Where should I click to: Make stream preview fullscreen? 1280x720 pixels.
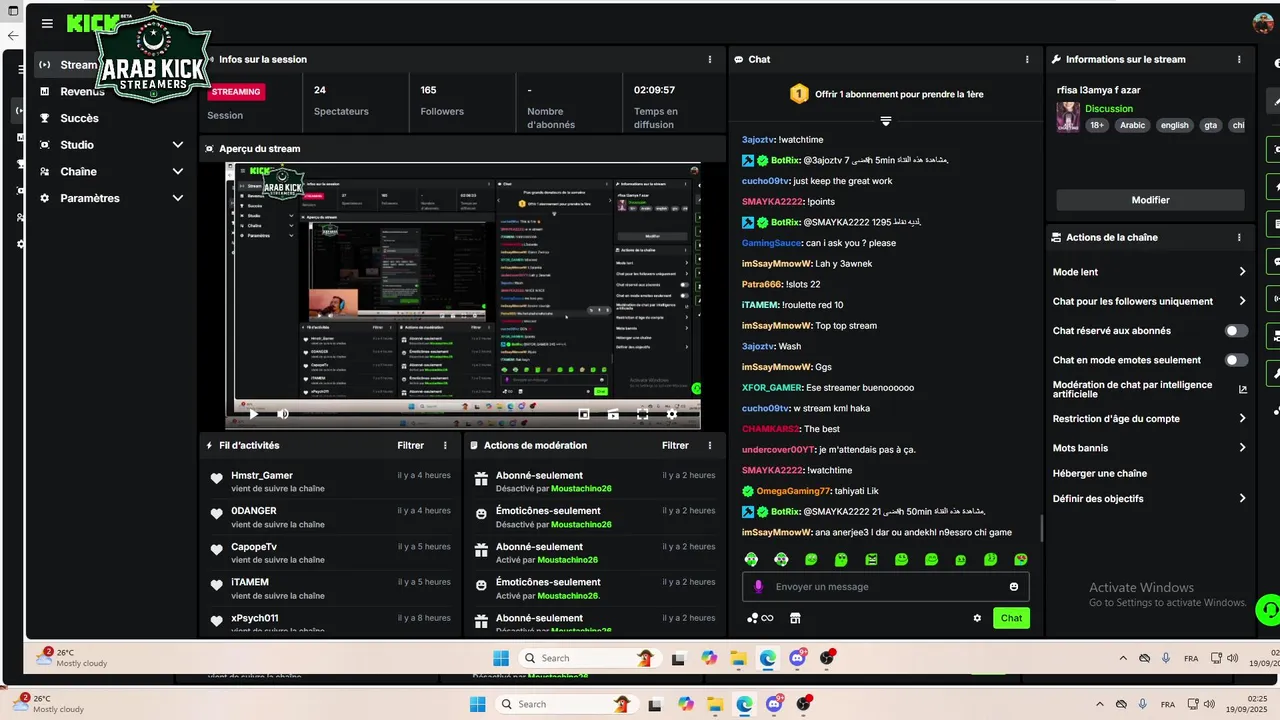pyautogui.click(x=642, y=414)
